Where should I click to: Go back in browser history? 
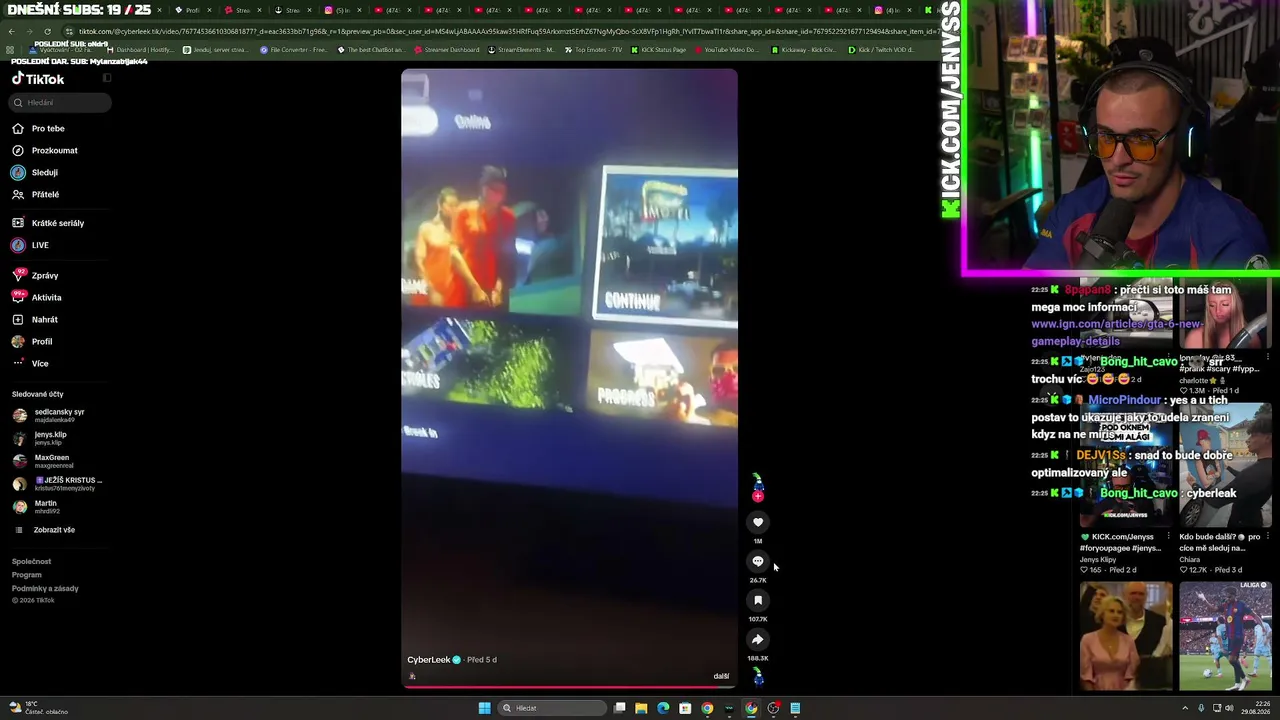(11, 31)
